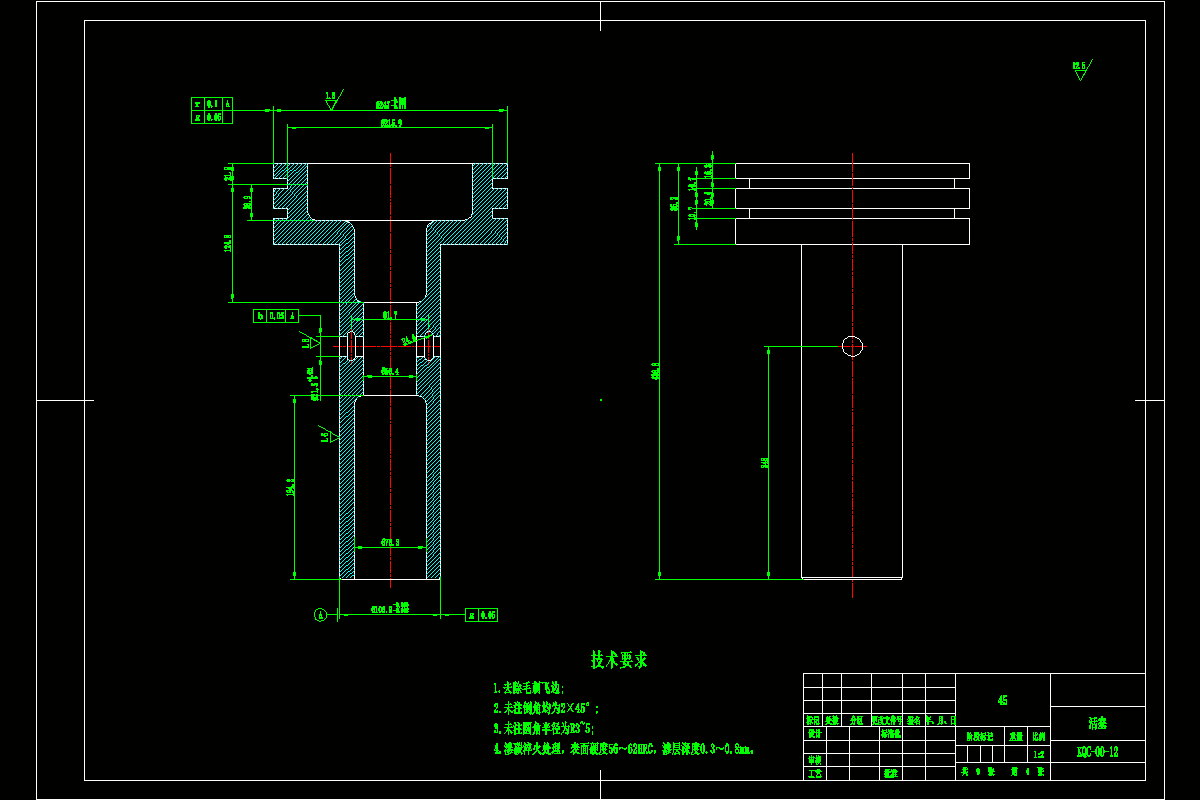Click the 设计 cell in title block

tap(814, 733)
